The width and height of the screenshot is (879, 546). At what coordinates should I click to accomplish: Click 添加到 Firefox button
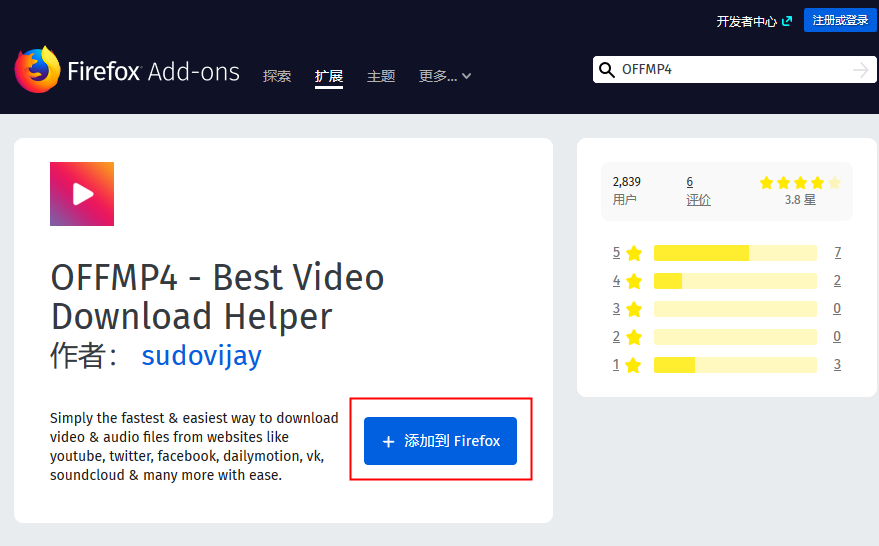440,441
